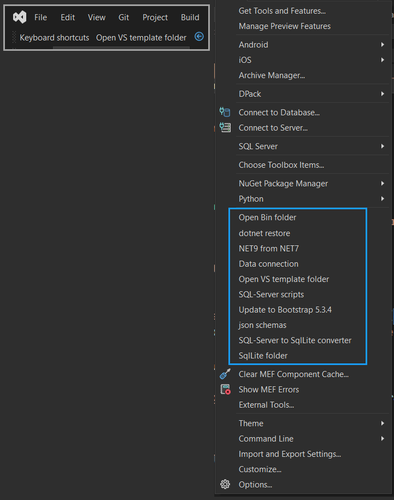Open Import and Export Settings
The width and height of the screenshot is (394, 500).
tap(290, 454)
